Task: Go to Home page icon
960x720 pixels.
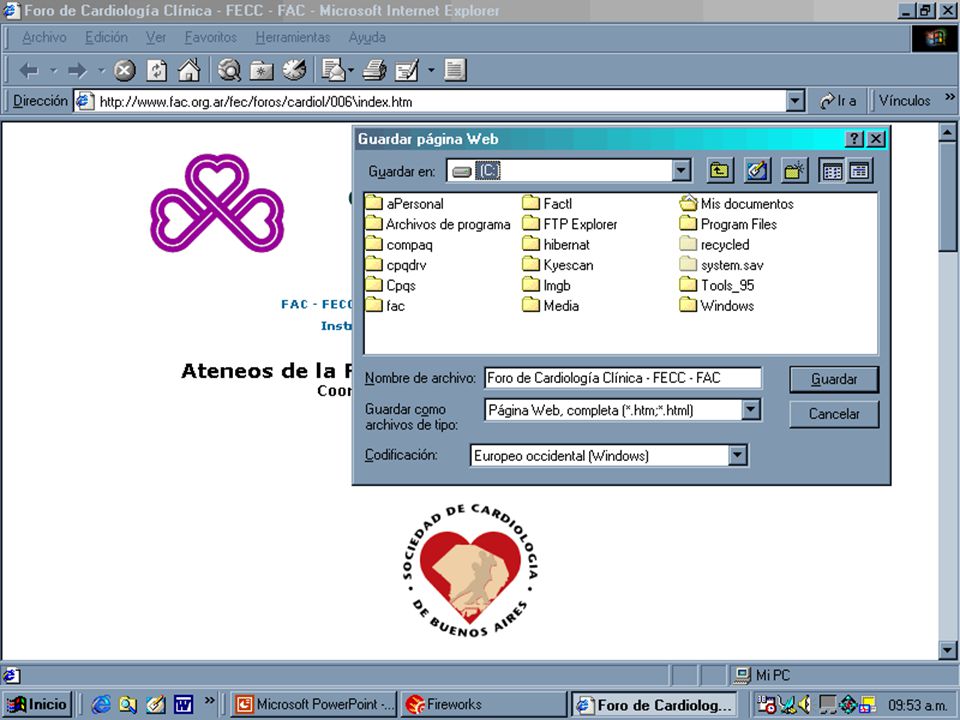Action: 189,70
